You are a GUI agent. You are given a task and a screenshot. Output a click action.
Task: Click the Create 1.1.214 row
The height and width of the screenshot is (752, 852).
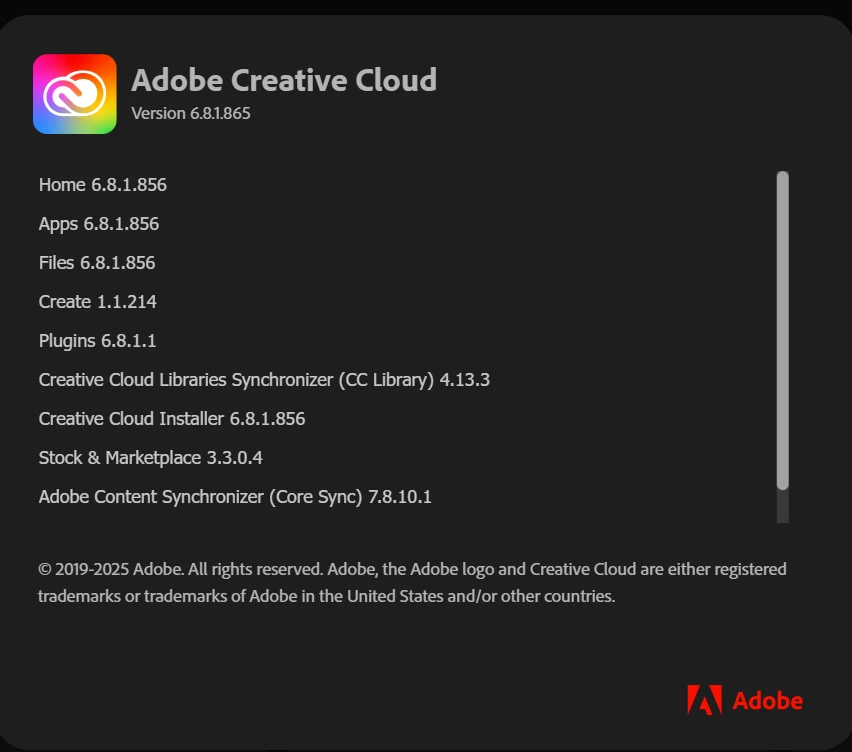98,302
